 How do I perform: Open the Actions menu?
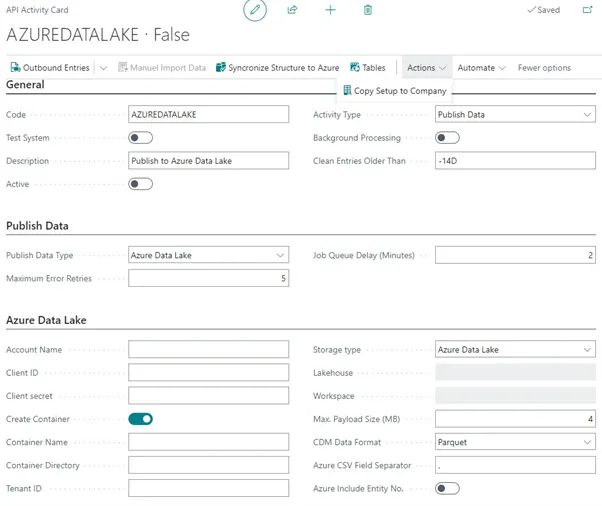pos(427,68)
